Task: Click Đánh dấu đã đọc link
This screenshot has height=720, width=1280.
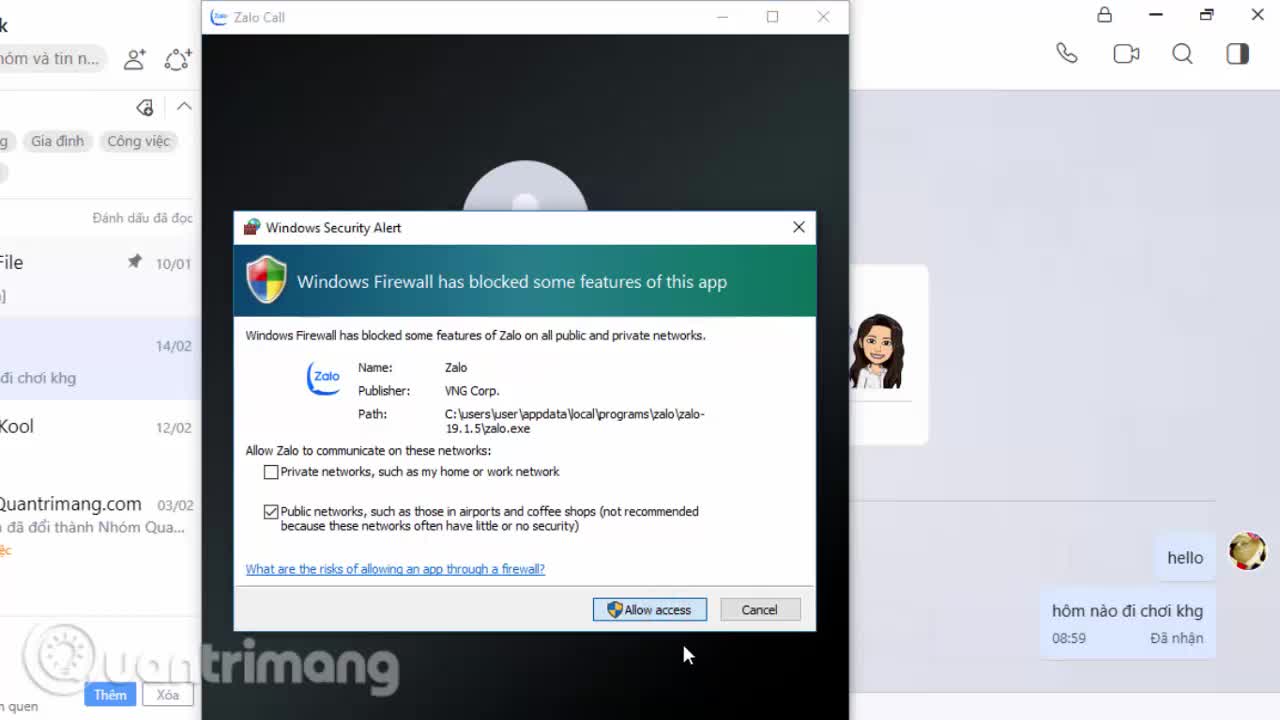Action: click(142, 218)
